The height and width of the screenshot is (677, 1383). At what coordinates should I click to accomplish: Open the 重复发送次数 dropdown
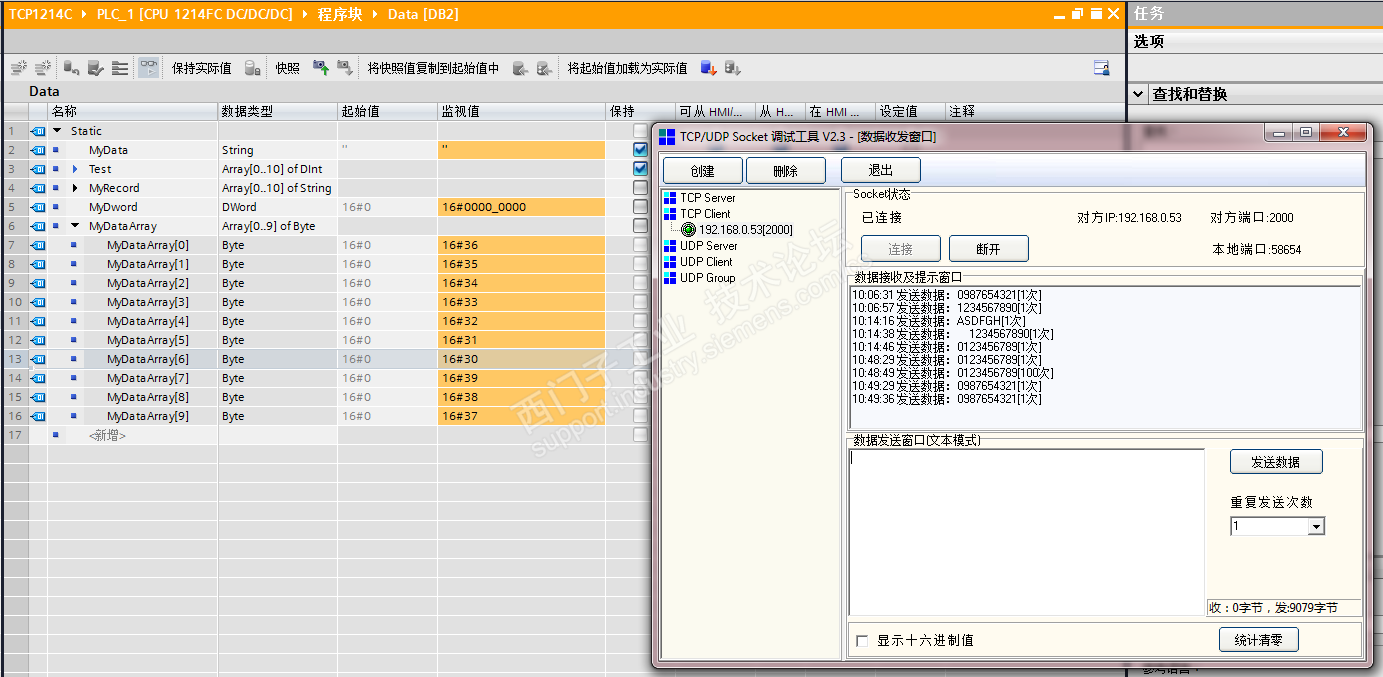pos(1316,526)
